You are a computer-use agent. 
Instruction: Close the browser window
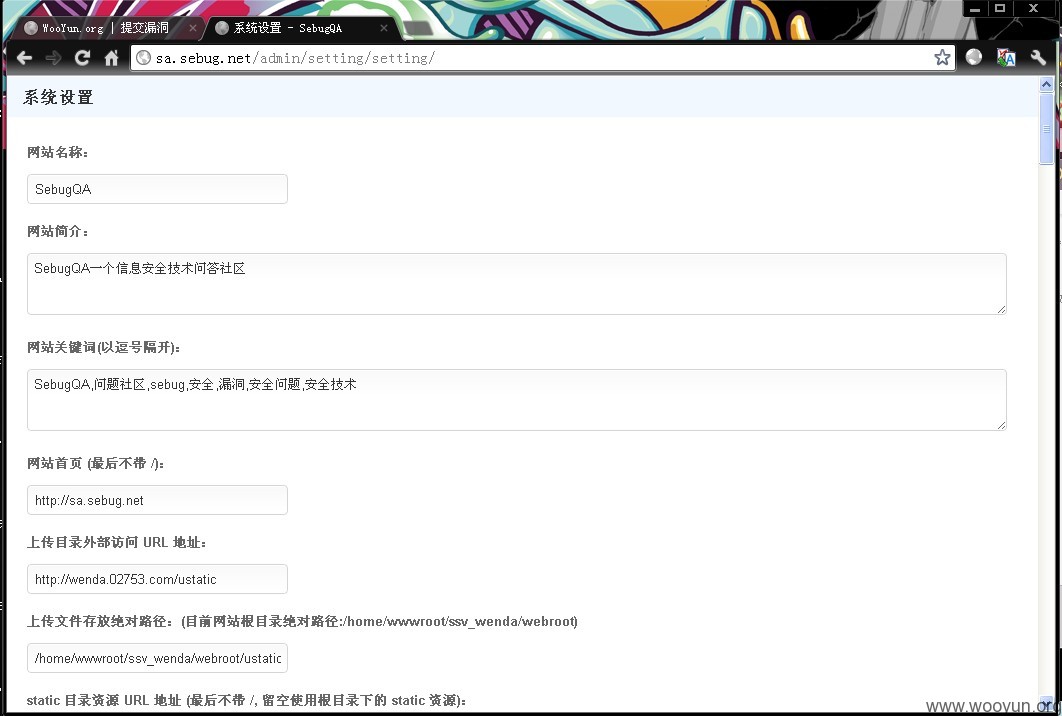pyautogui.click(x=1034, y=8)
